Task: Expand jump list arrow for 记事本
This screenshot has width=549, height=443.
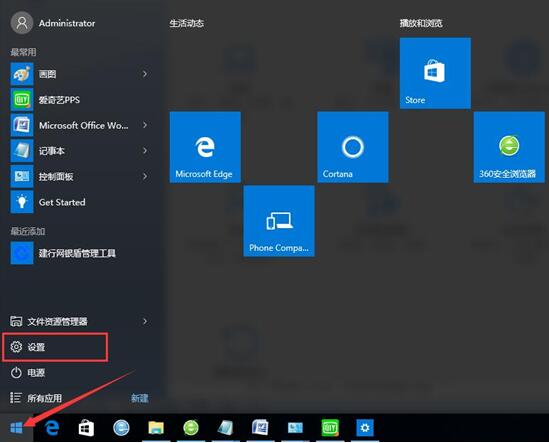Action: point(145,151)
